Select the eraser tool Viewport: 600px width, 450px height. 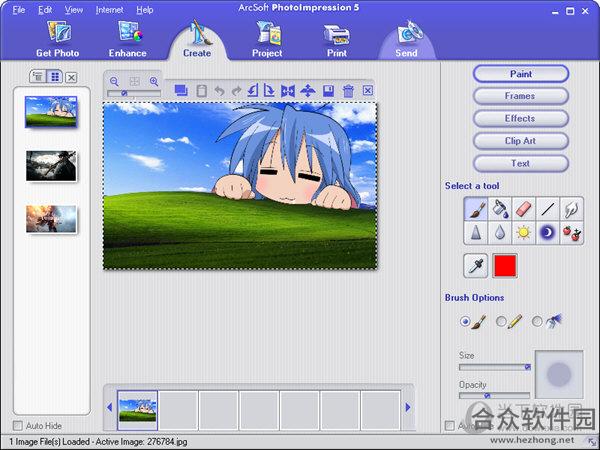[x=523, y=209]
